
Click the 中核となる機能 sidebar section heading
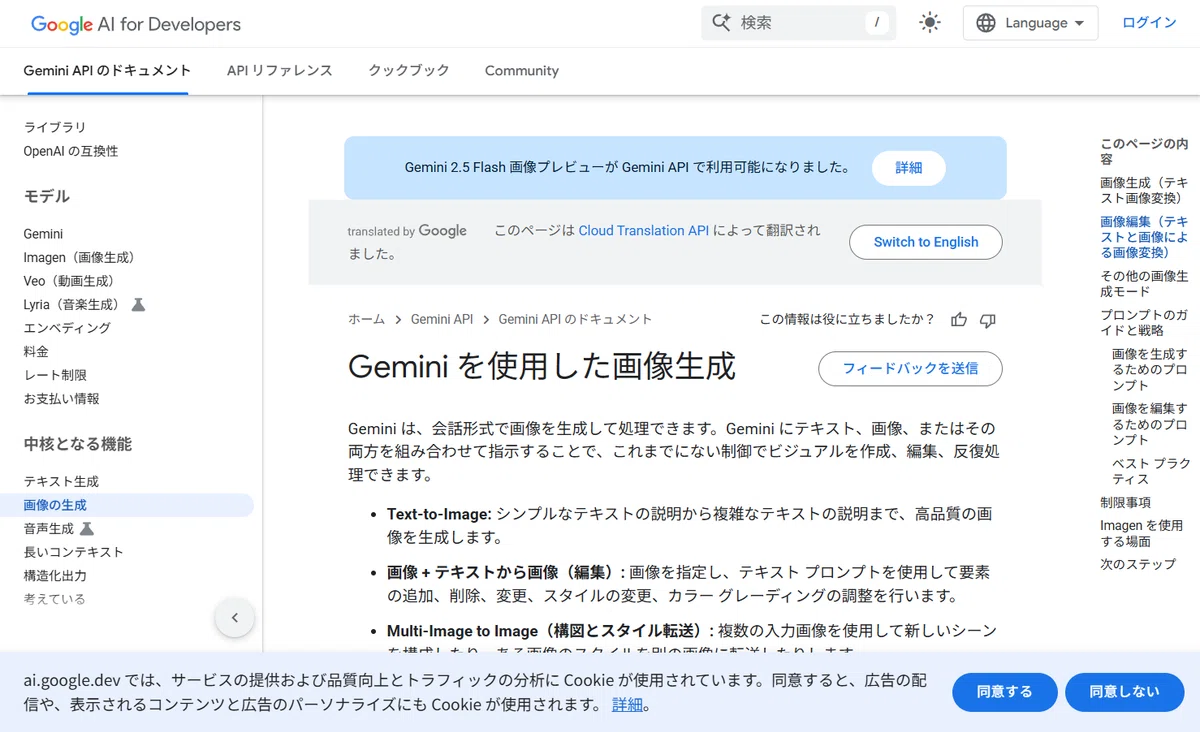click(78, 444)
